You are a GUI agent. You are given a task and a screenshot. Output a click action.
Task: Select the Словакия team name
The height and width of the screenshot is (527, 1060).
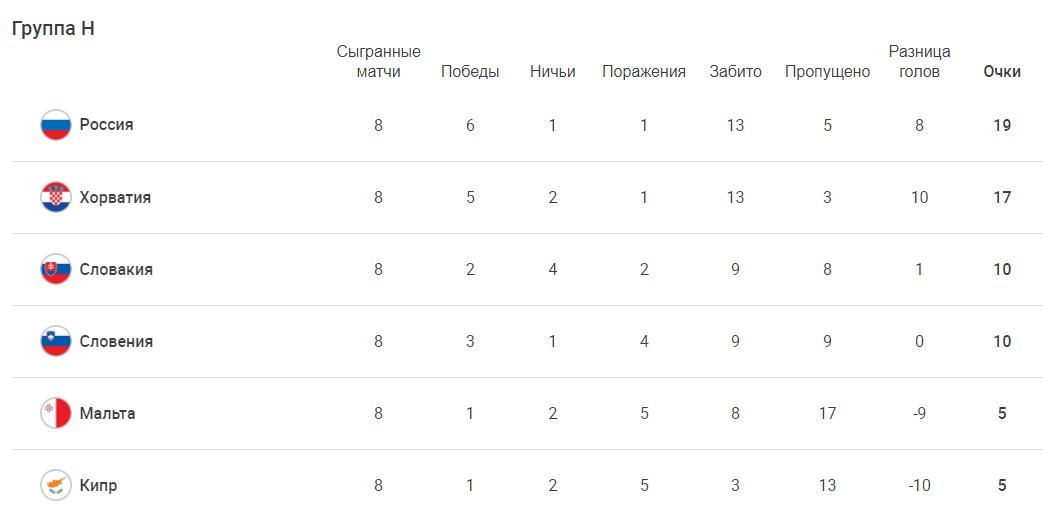tap(116, 269)
